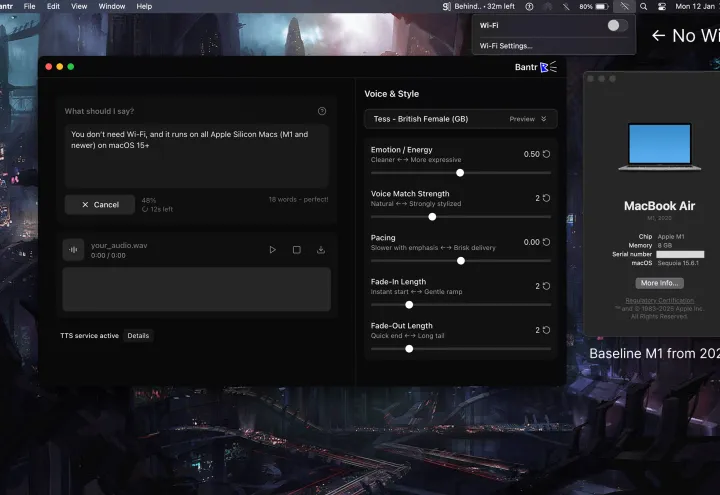
Task: Click the empty audio waveform area
Action: coord(197,289)
